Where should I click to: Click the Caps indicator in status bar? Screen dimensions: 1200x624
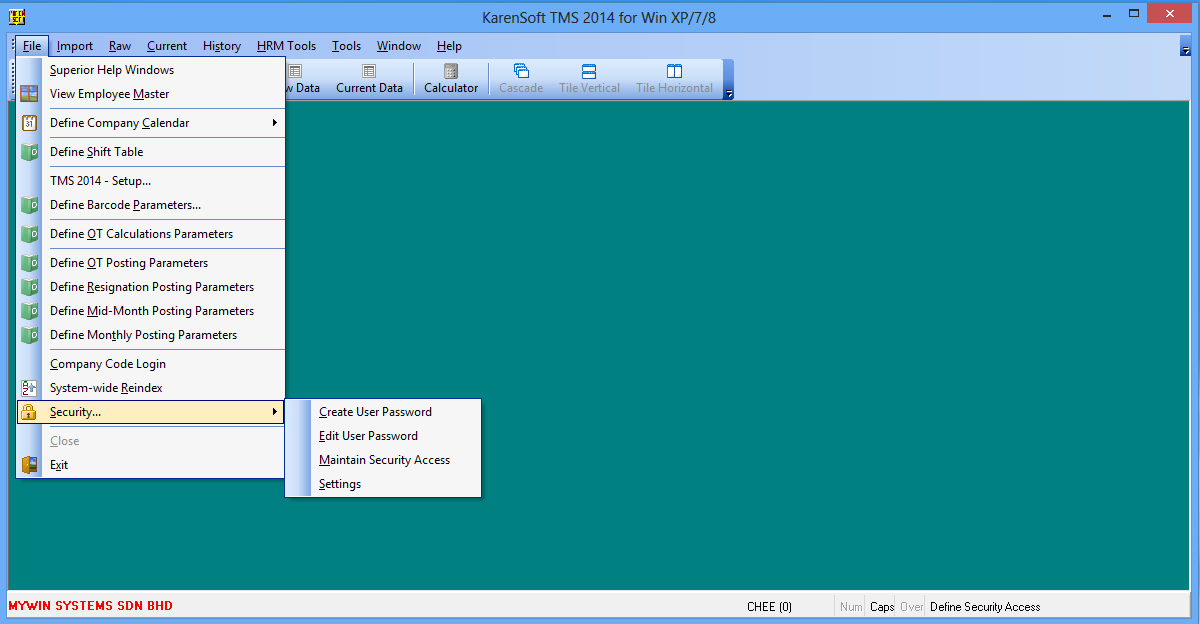coord(882,607)
